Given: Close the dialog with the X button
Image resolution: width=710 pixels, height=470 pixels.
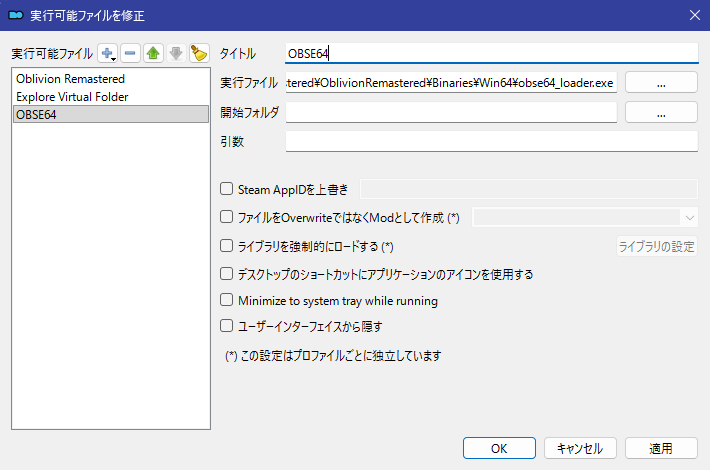Looking at the screenshot, I should (x=695, y=15).
